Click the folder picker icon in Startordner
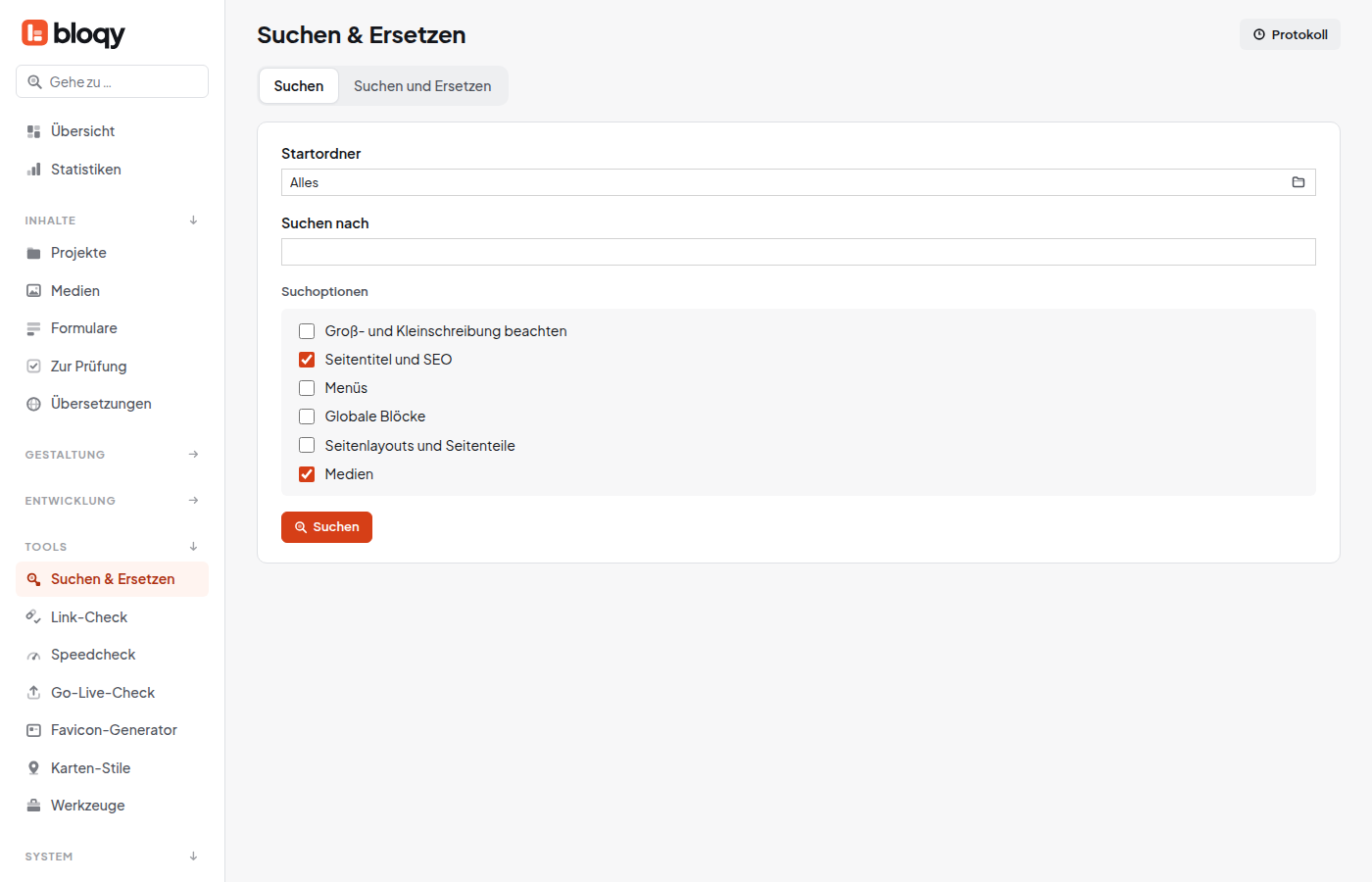The width and height of the screenshot is (1372, 882). tap(1298, 182)
